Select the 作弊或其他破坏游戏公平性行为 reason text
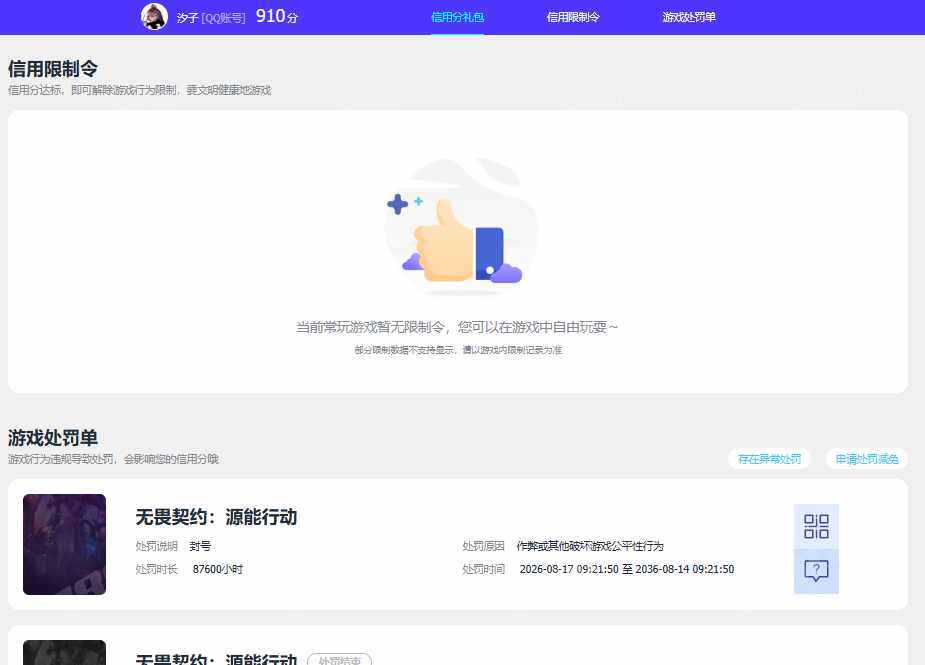 [590, 546]
